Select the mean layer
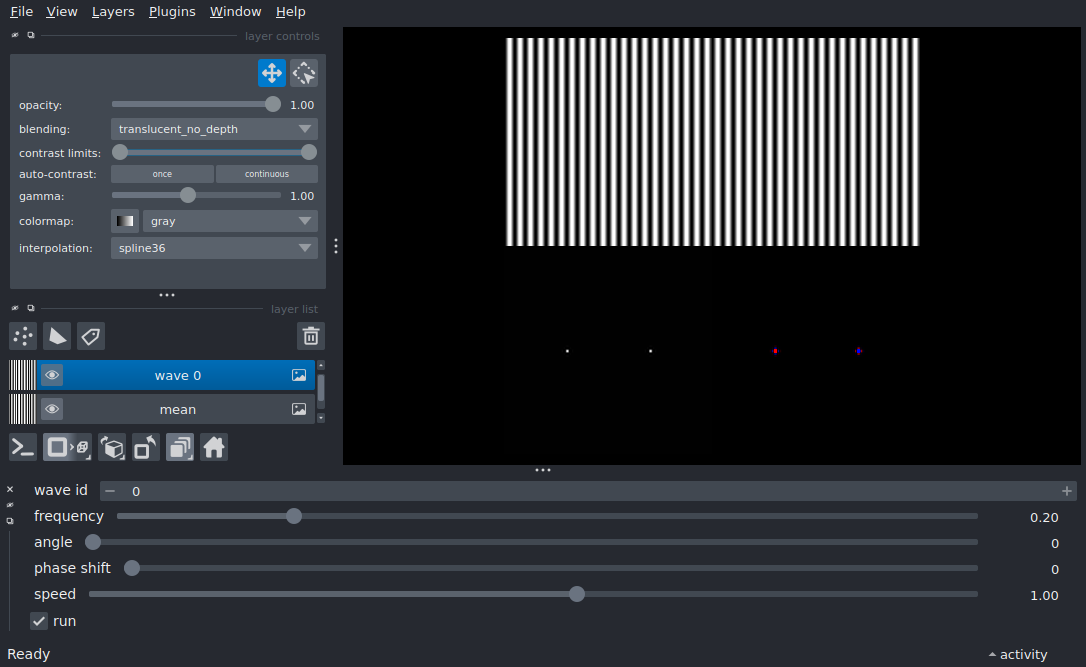1086x667 pixels. [177, 409]
